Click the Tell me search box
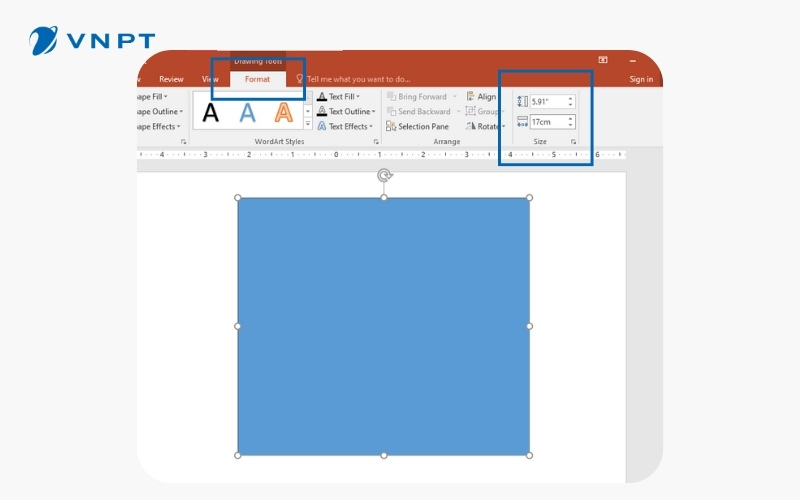 click(358, 79)
